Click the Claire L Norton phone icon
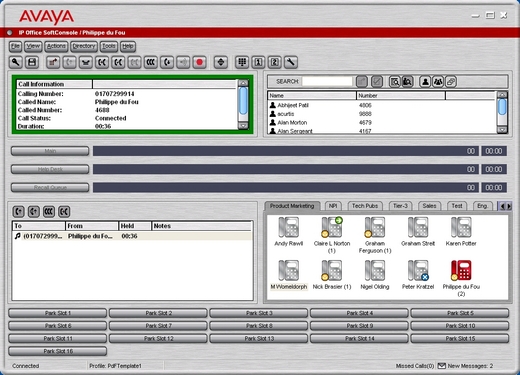This screenshot has height=375, width=520. 332,227
